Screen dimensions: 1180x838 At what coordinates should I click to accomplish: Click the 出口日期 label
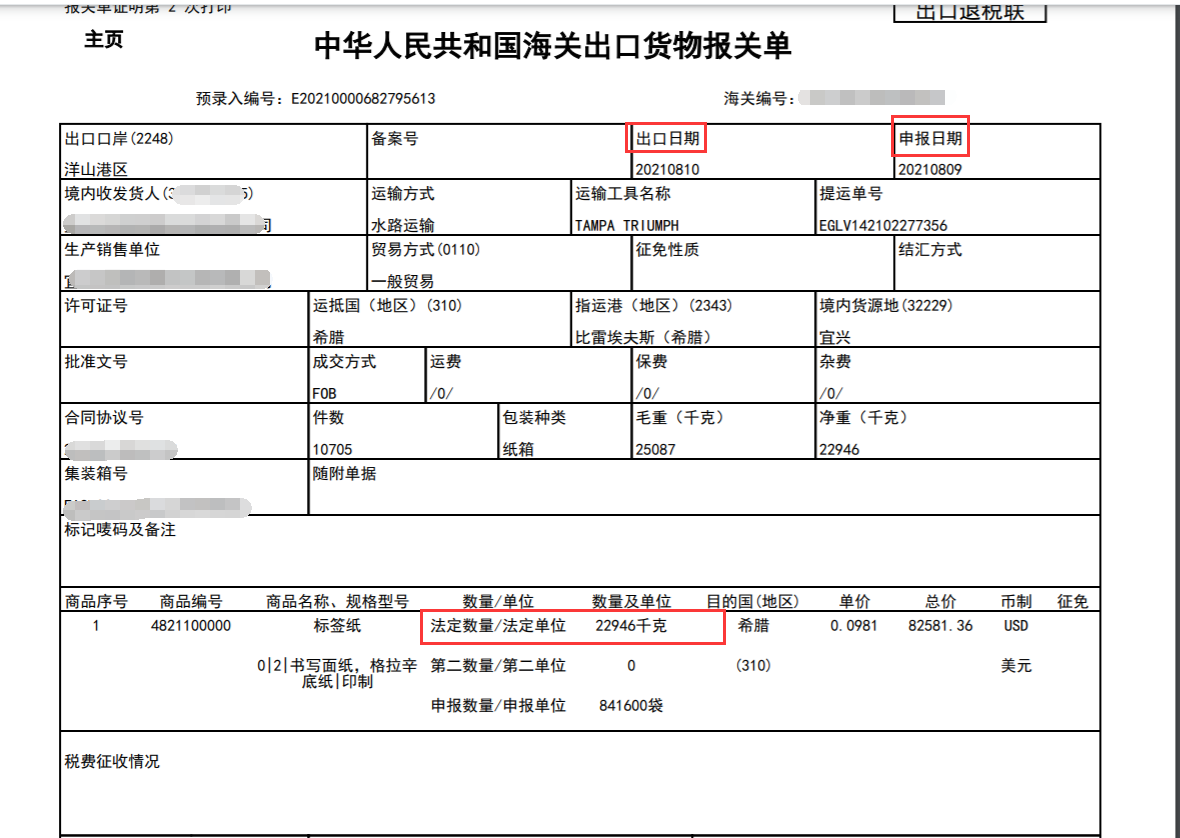click(668, 138)
